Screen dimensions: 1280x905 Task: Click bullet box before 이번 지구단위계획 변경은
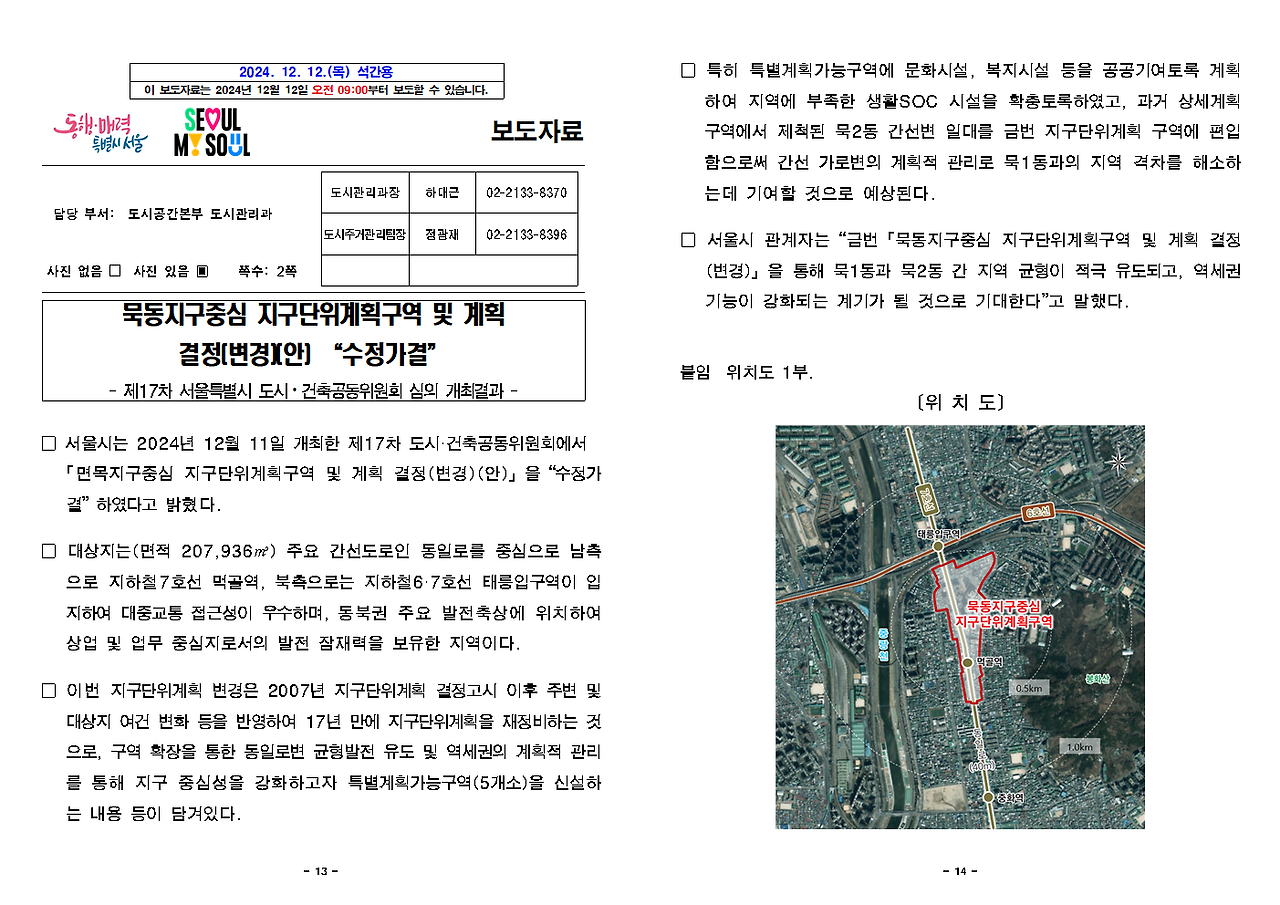pos(49,691)
